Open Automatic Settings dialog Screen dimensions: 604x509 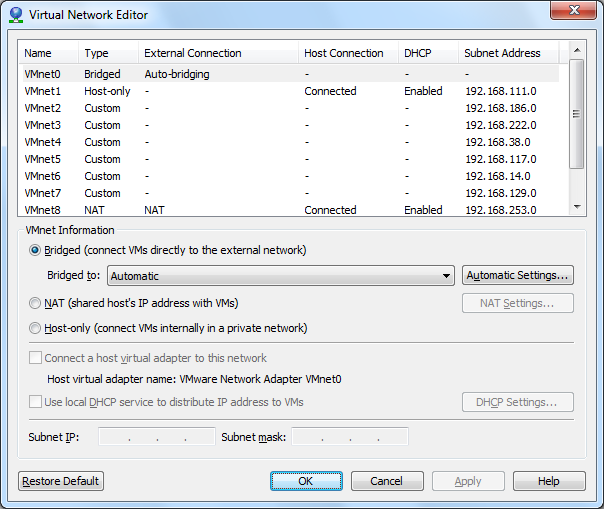click(518, 275)
